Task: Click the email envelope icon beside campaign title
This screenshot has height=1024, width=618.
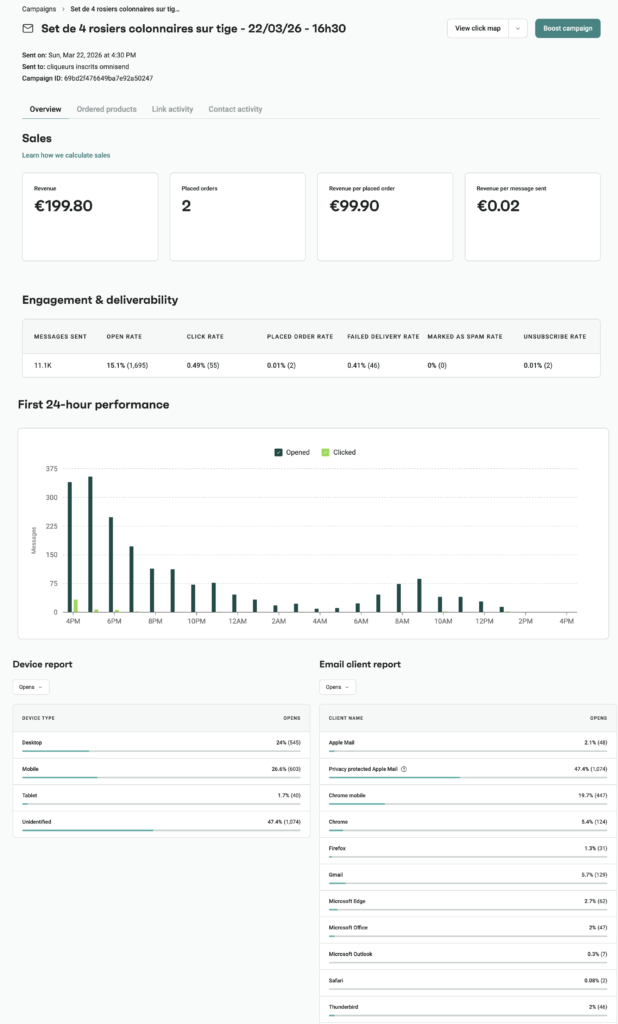Action: (28, 29)
